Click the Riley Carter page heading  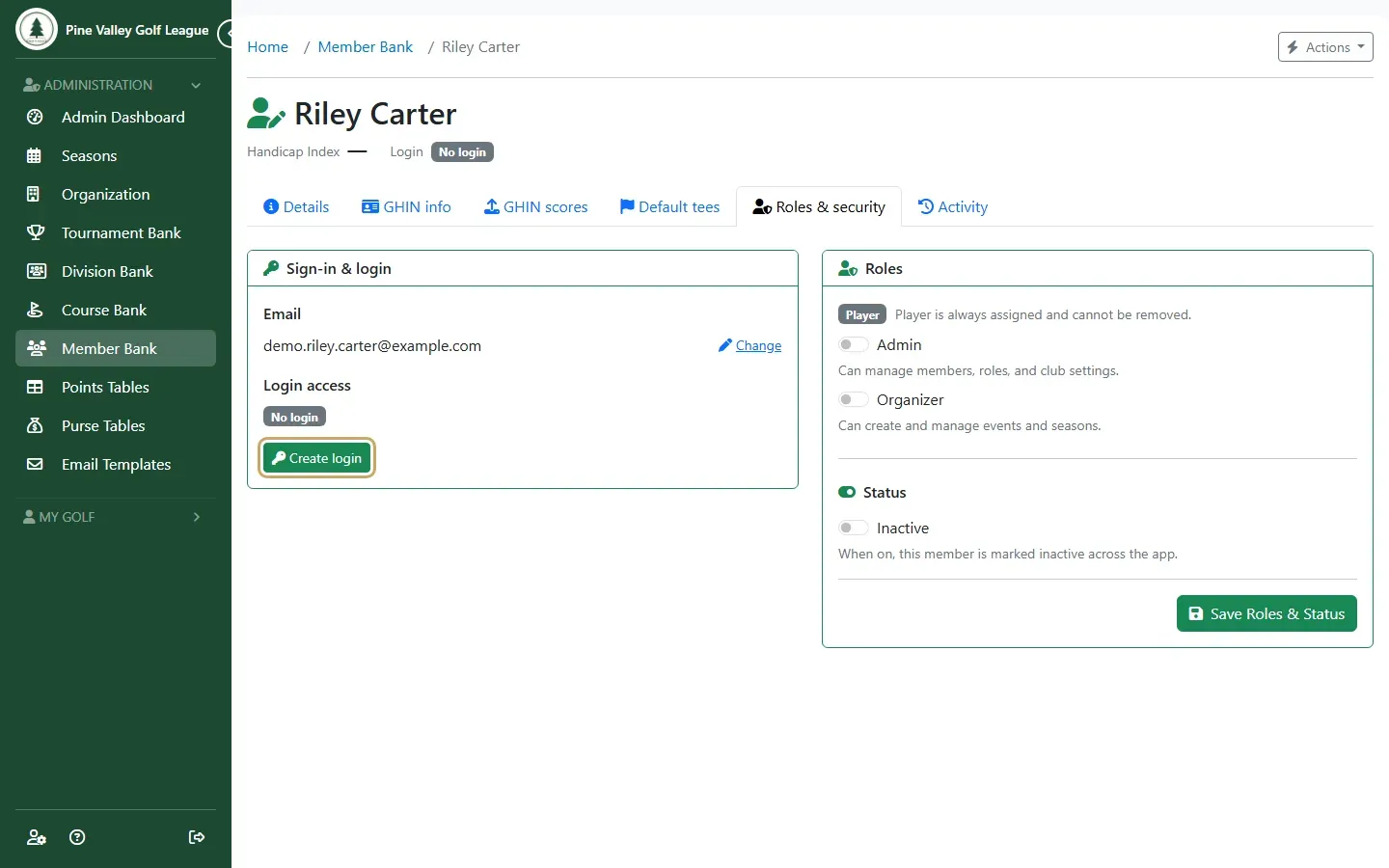click(375, 114)
